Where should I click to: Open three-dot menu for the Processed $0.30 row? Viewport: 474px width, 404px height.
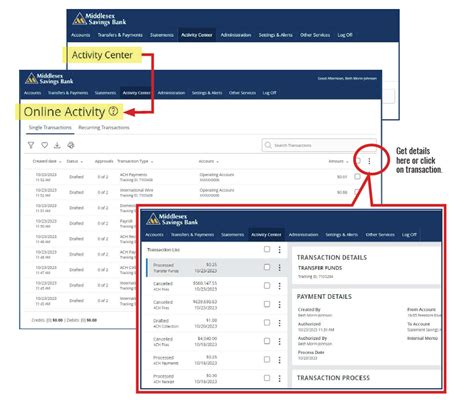pos(279,378)
